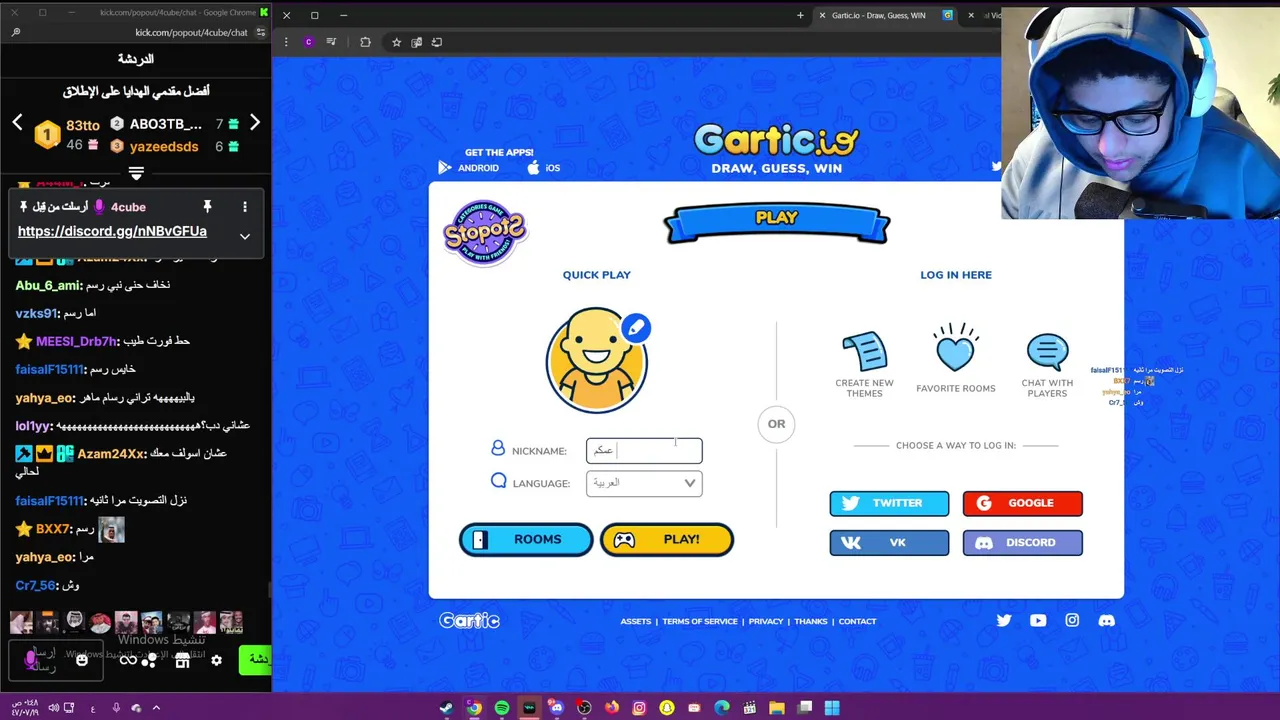Open the purple Chrome profile avatar

coord(308,42)
